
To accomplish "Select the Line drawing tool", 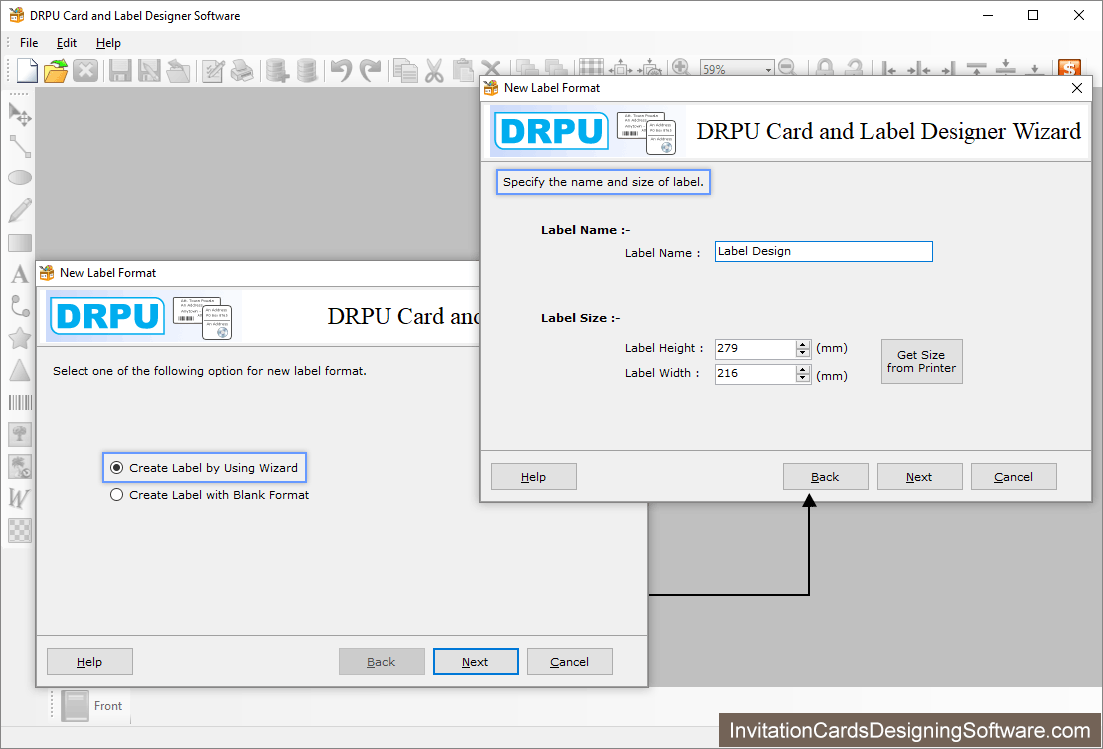I will tap(20, 146).
